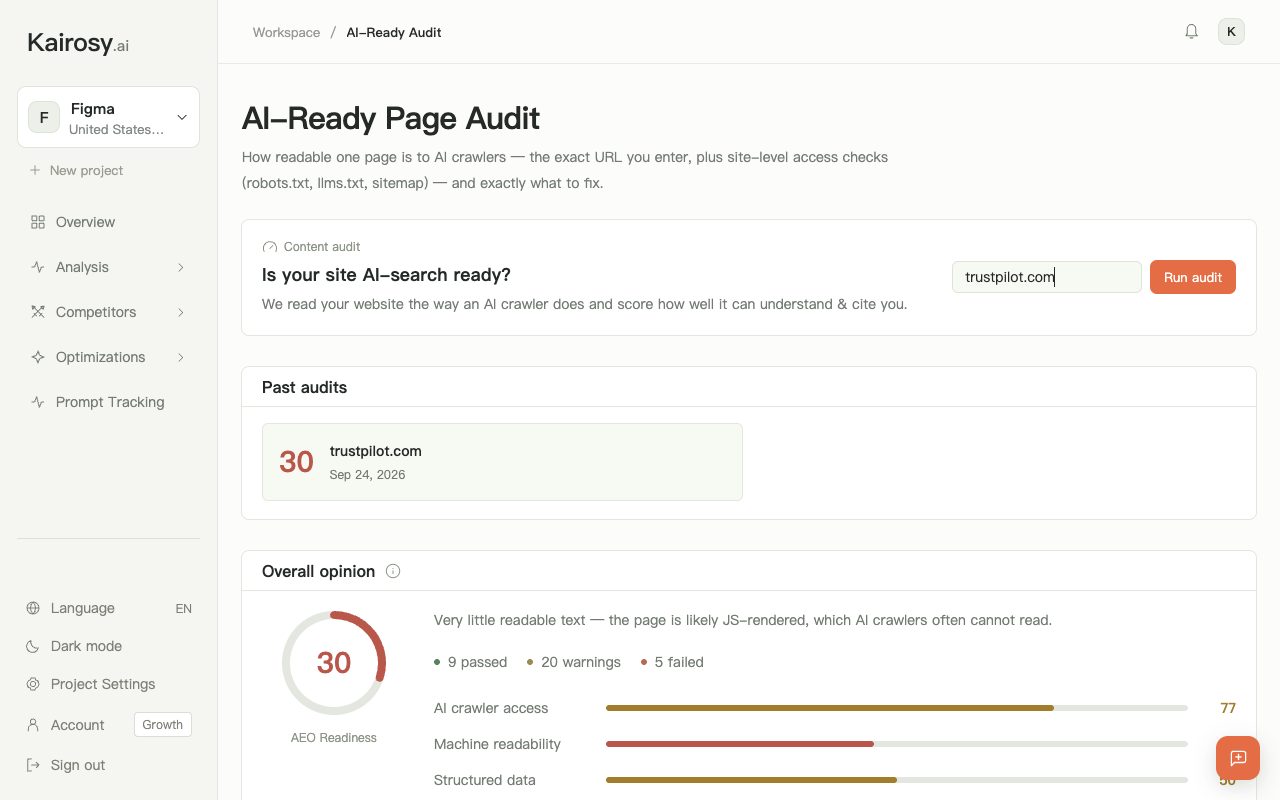
Task: Expand the Optimizations submenu chevron
Action: pyautogui.click(x=181, y=357)
